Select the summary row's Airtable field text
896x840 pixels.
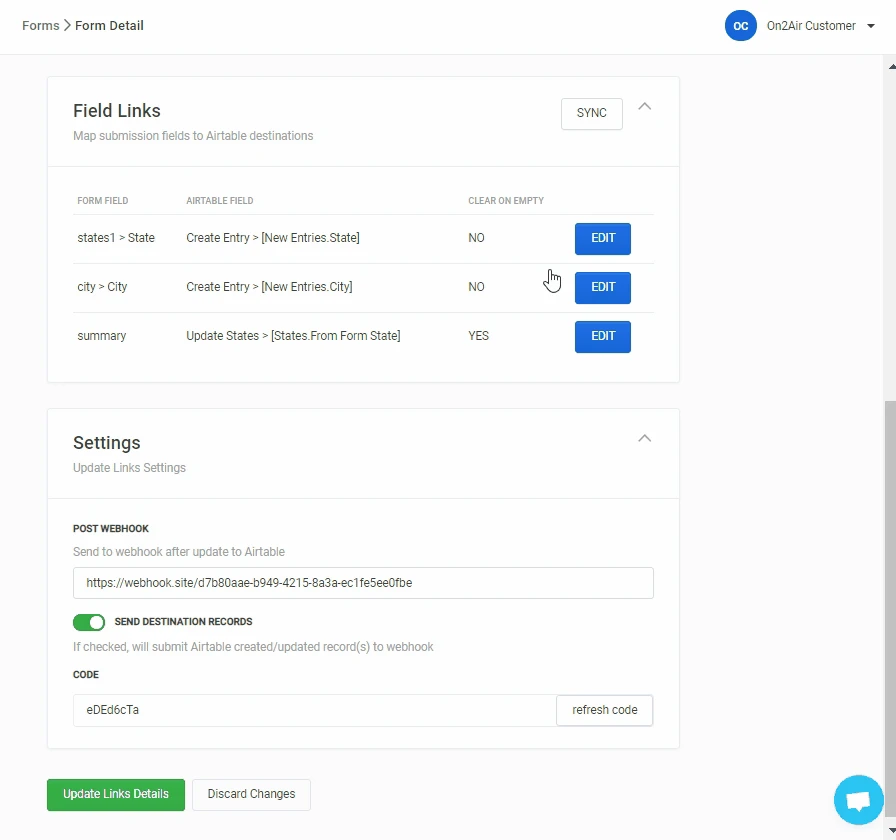pyautogui.click(x=293, y=336)
